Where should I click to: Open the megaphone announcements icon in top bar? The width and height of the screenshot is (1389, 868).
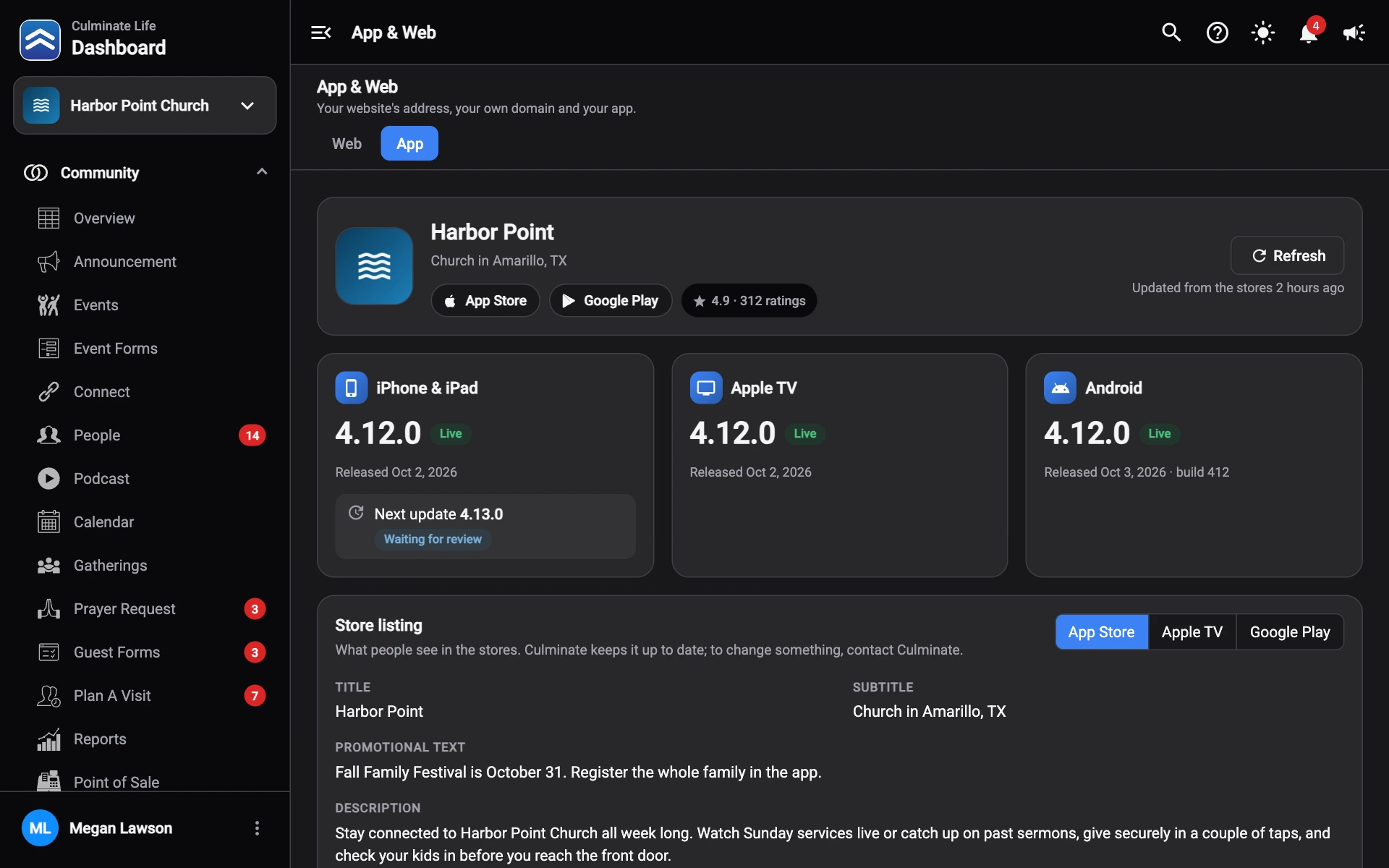[x=1354, y=33]
